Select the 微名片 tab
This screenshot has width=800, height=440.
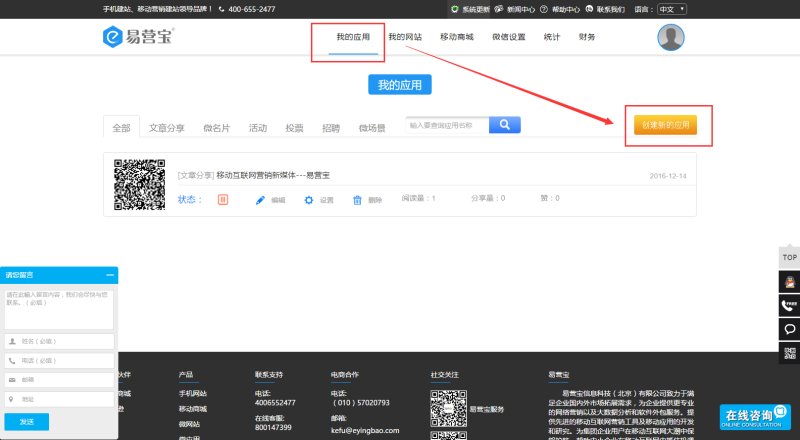click(216, 128)
